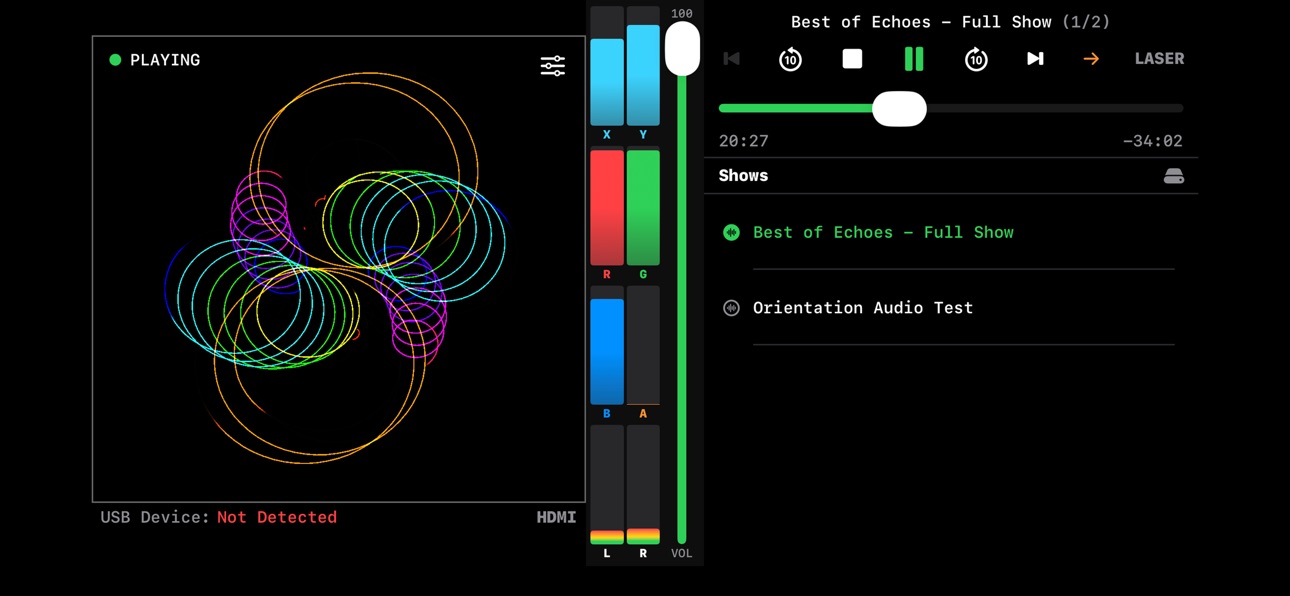Image resolution: width=1290 pixels, height=596 pixels.
Task: Skip to the next track
Action: click(1035, 59)
